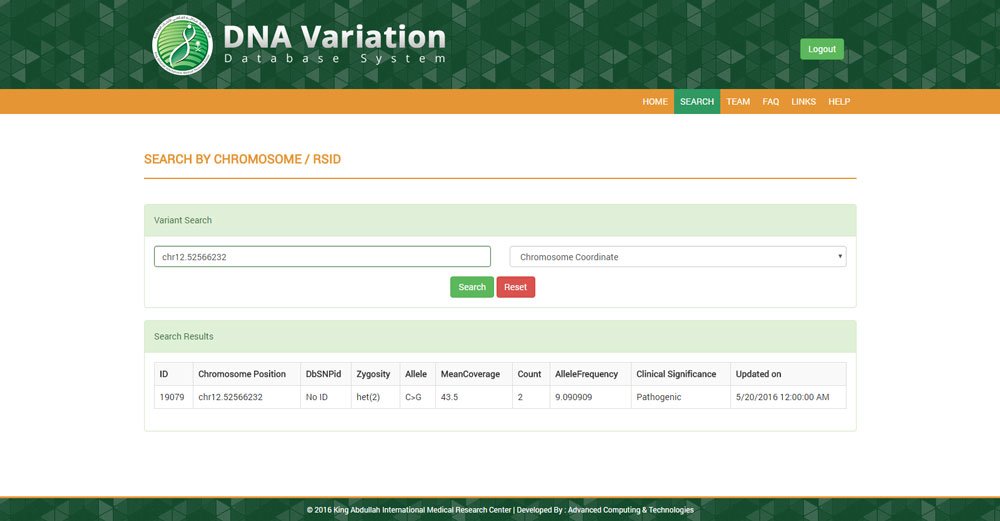The image size is (1000, 521).
Task: Expand the Chromosome Coordinate dropdown
Action: point(678,257)
